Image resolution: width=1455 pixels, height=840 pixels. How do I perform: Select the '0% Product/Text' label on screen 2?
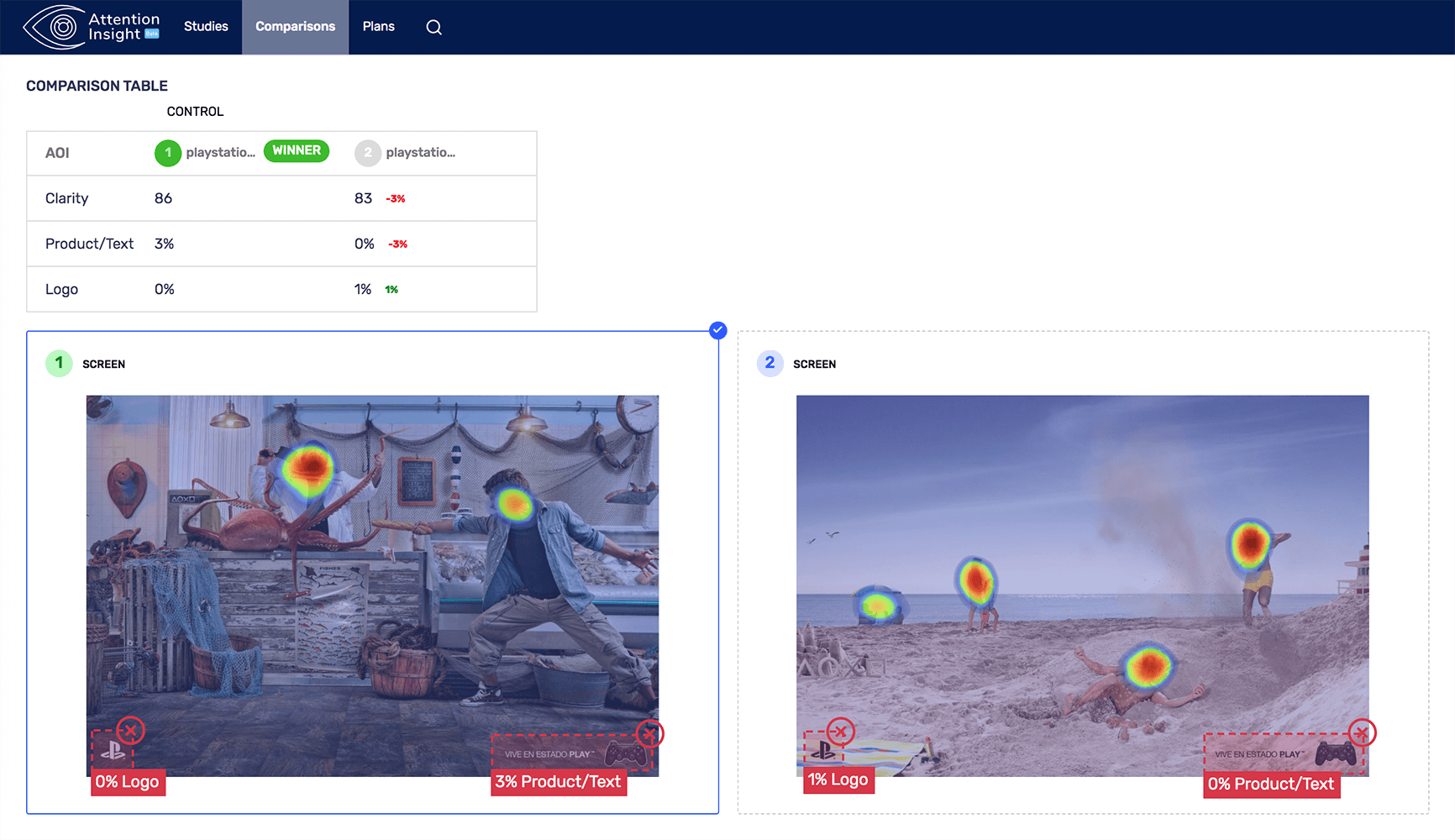click(x=1271, y=785)
